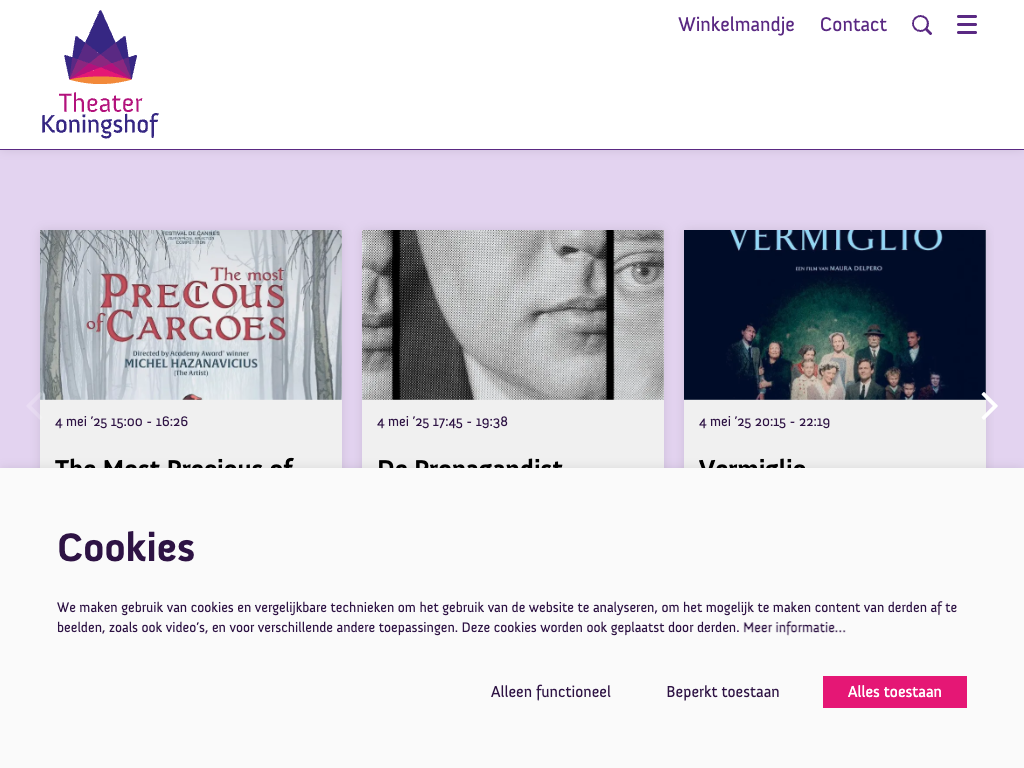Click the 4 mei 15:00 - 16:26 showtime
Screen dimensions: 1024x768
pos(121,422)
